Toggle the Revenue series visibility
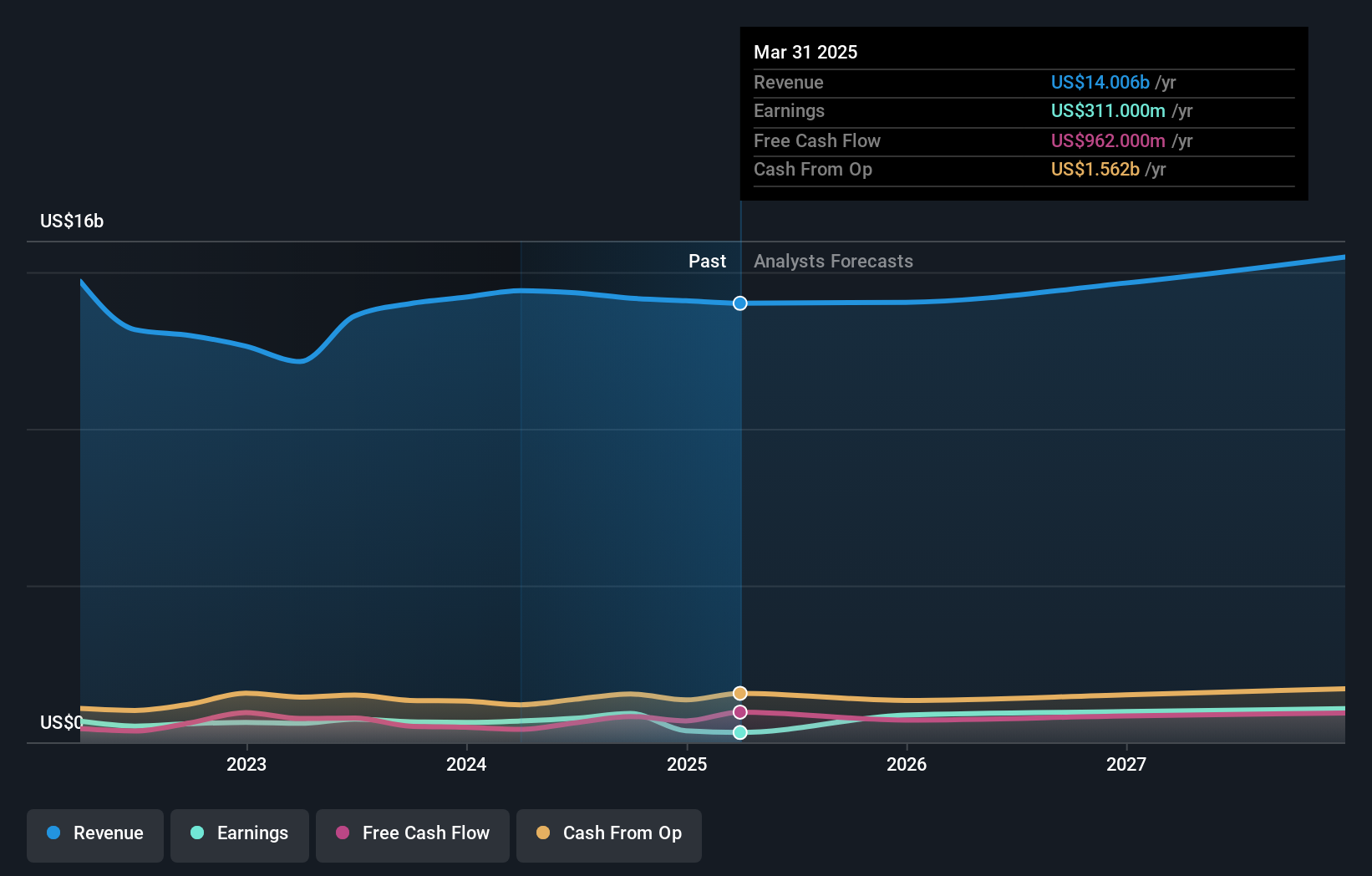Viewport: 1372px width, 876px height. click(x=94, y=833)
